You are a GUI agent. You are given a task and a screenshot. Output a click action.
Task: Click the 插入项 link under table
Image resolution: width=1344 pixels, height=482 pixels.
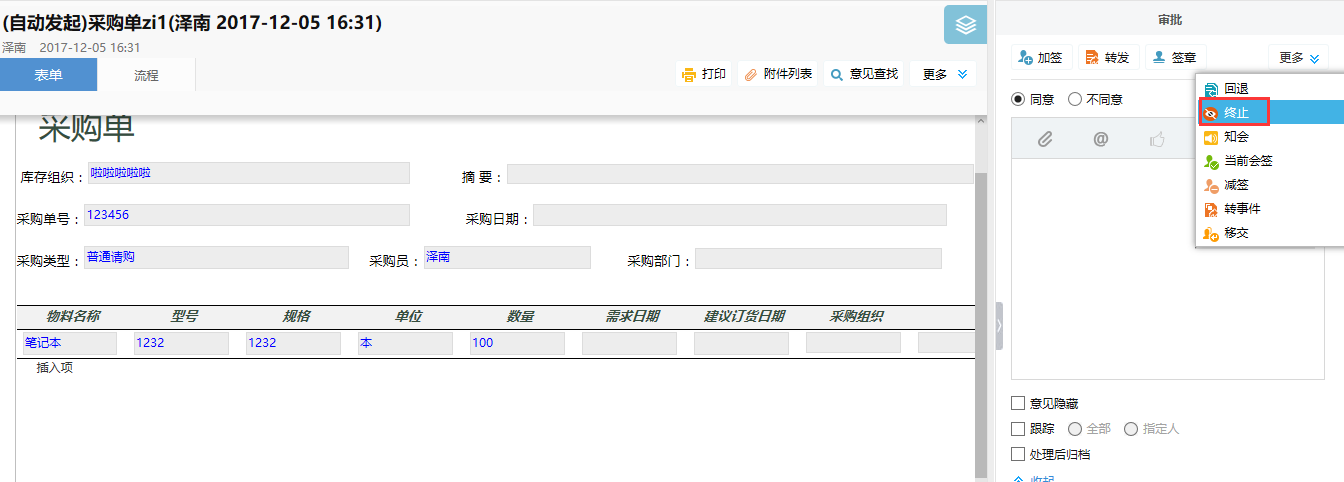[55, 368]
